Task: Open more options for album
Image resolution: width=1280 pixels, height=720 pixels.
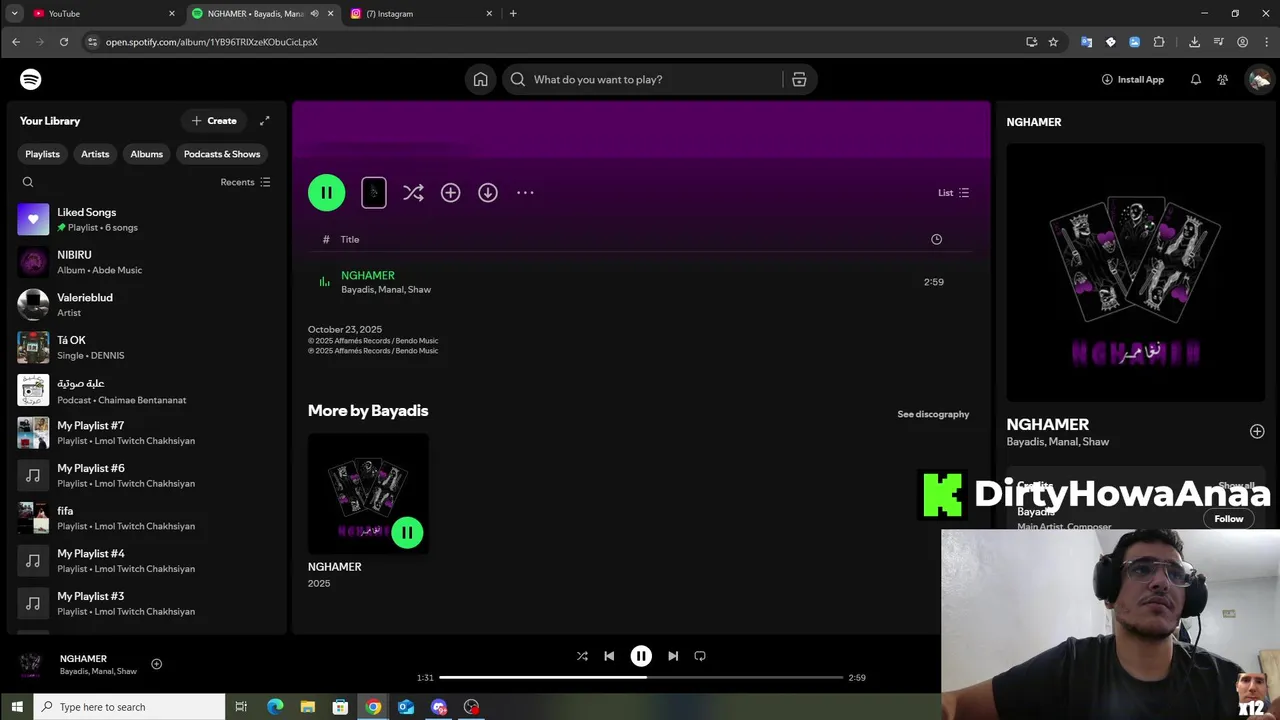Action: [525, 193]
